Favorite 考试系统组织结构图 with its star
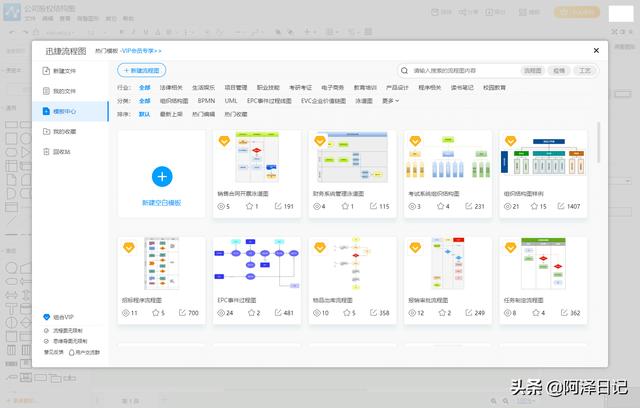The height and width of the screenshot is (408, 640). pos(440,206)
